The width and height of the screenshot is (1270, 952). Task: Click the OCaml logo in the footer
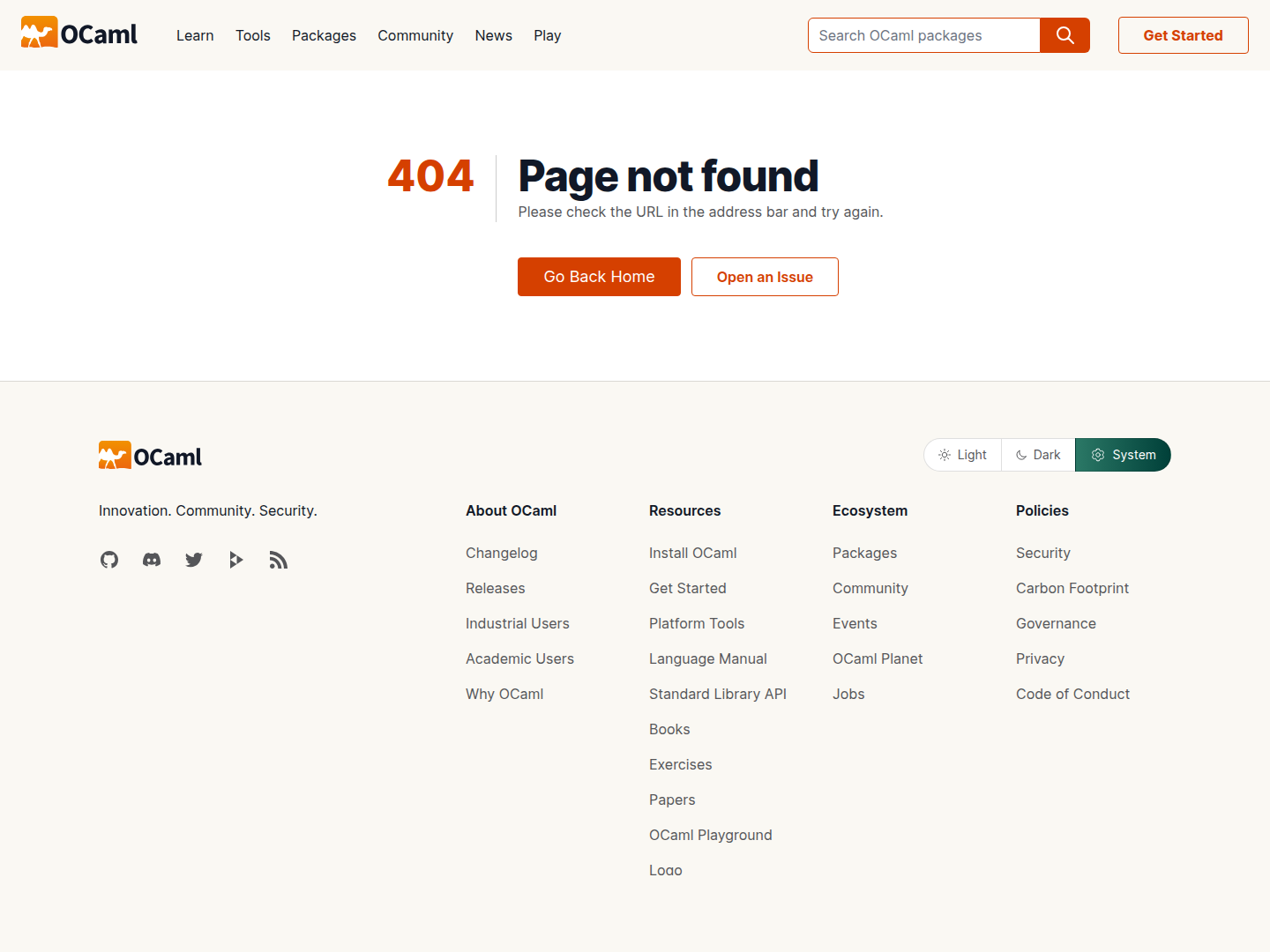150,456
